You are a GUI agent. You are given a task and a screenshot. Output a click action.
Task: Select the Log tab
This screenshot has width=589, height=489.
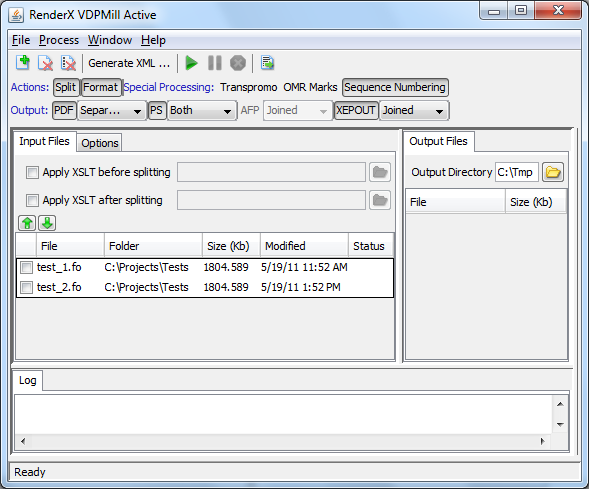(28, 381)
